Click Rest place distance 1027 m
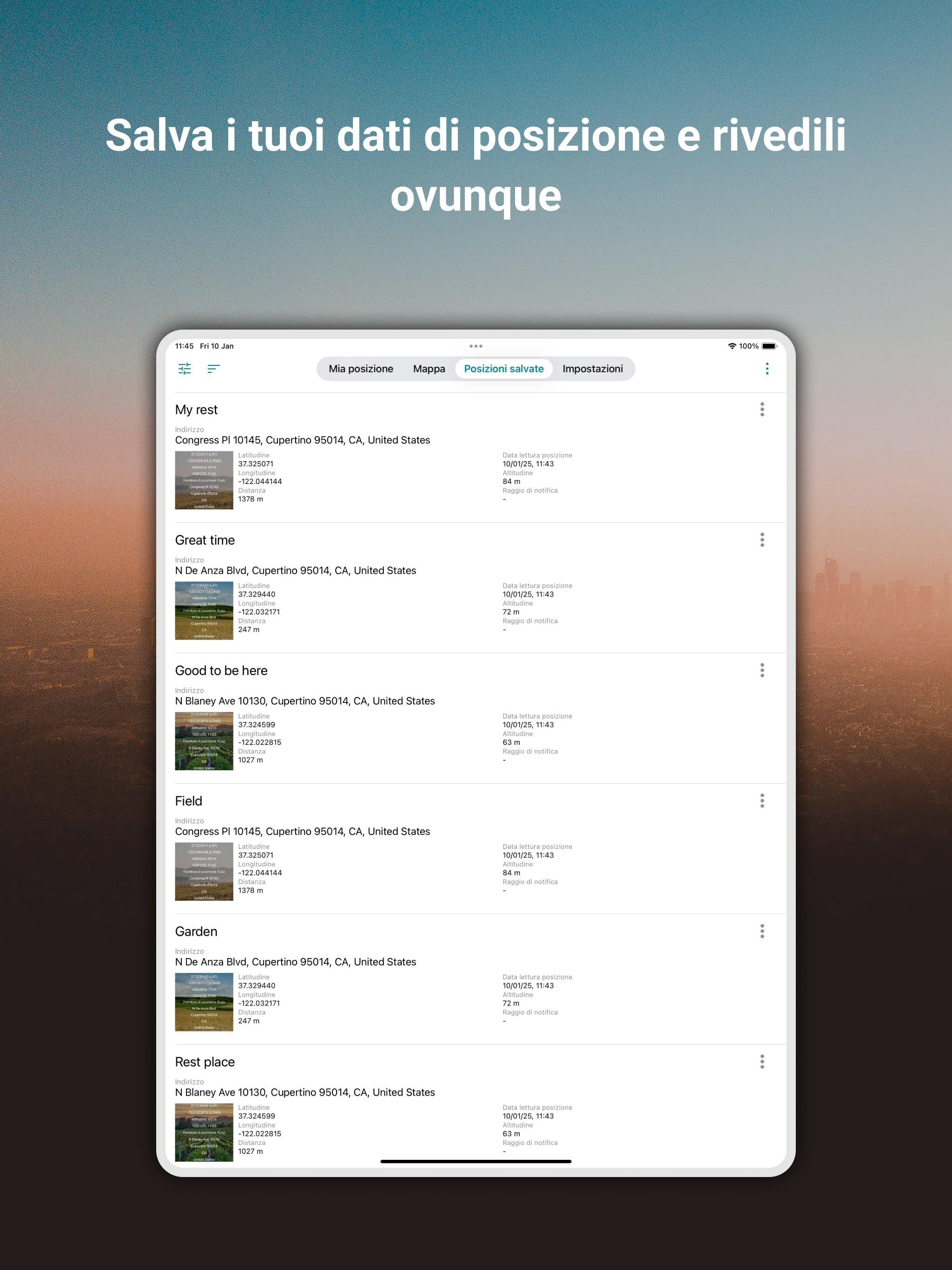Image resolution: width=952 pixels, height=1270 pixels. click(251, 1151)
